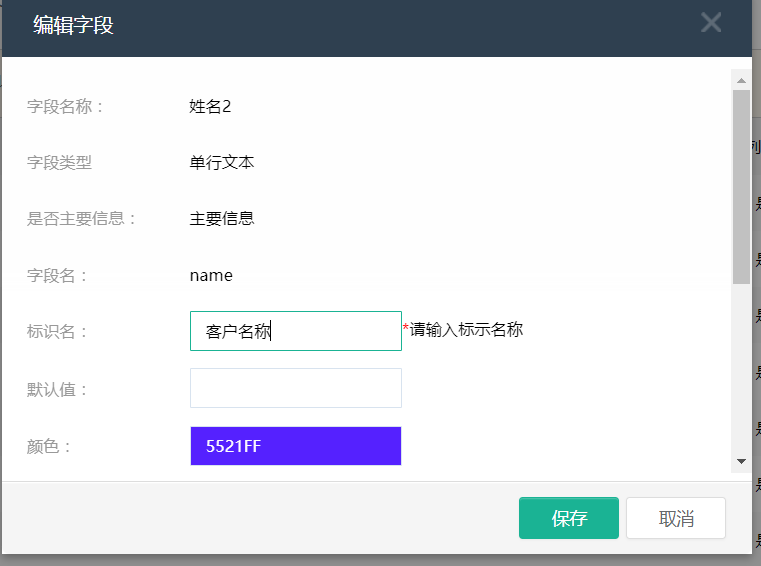The height and width of the screenshot is (566, 761).
Task: Click the 标识名： label
Action: 57,332
